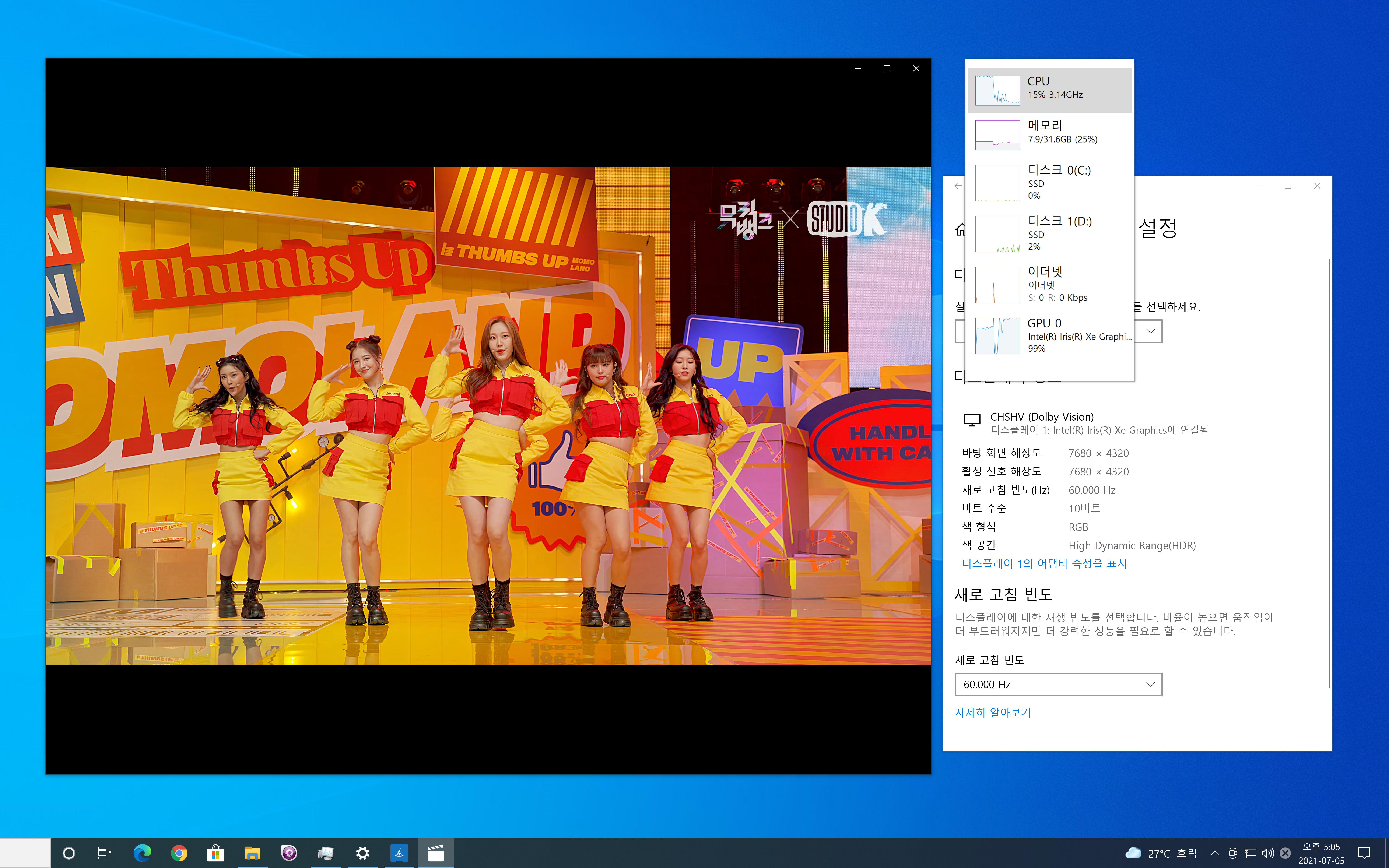Click the Settings gear taskbar icon
The height and width of the screenshot is (868, 1389).
[362, 853]
